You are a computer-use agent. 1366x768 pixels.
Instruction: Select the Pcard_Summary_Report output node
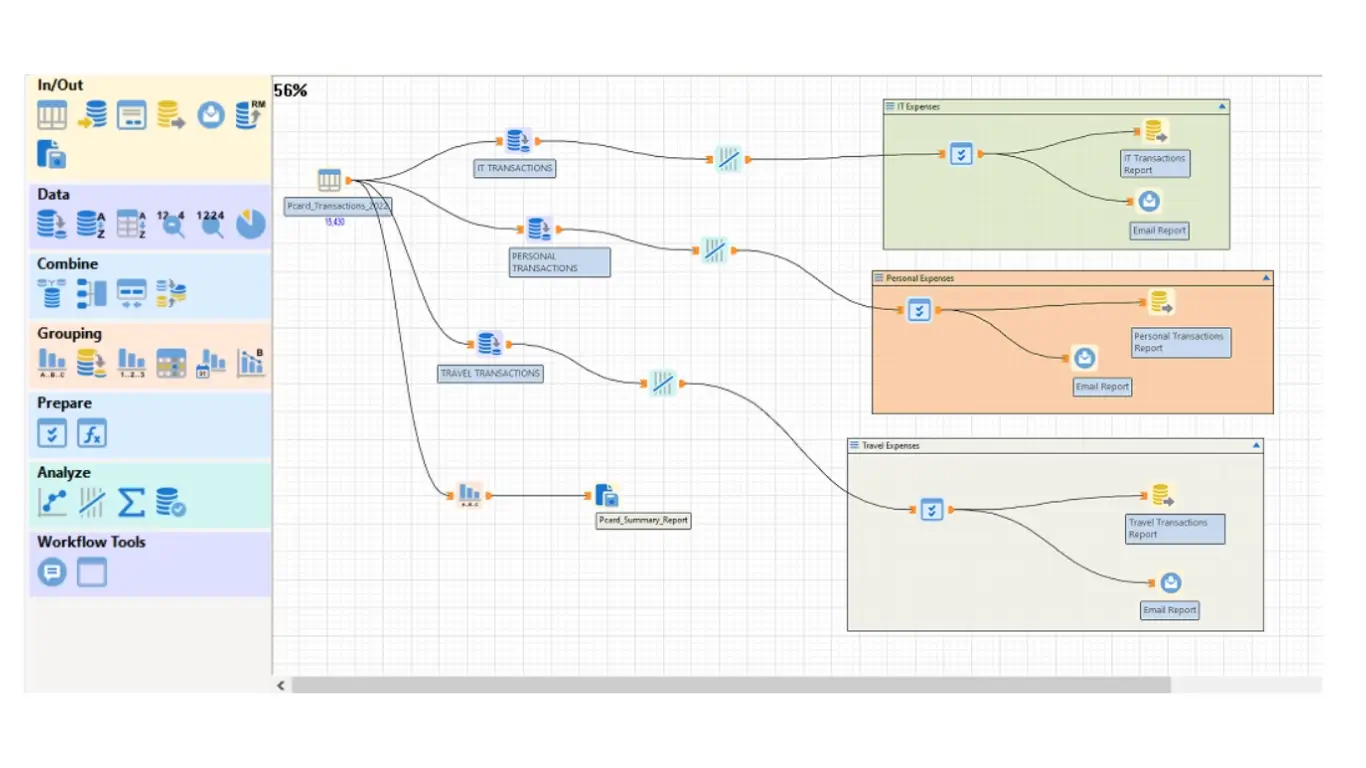607,495
